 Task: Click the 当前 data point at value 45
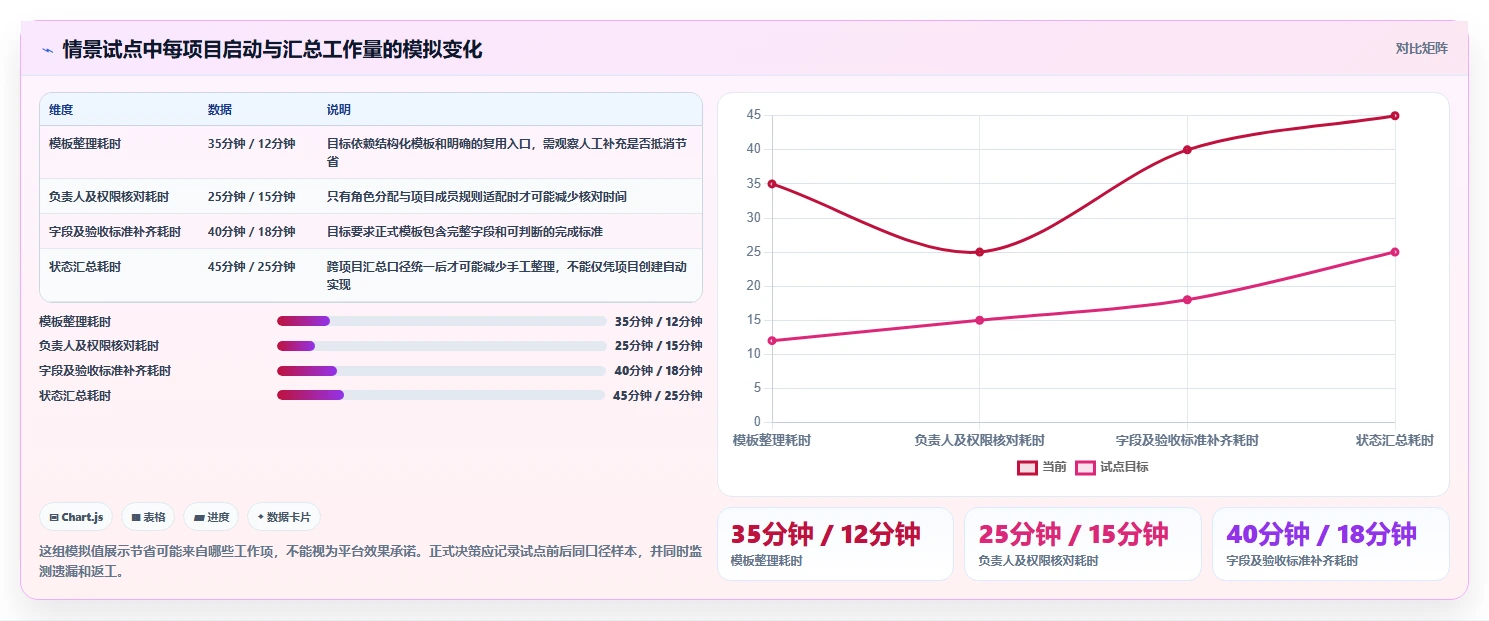point(1395,116)
